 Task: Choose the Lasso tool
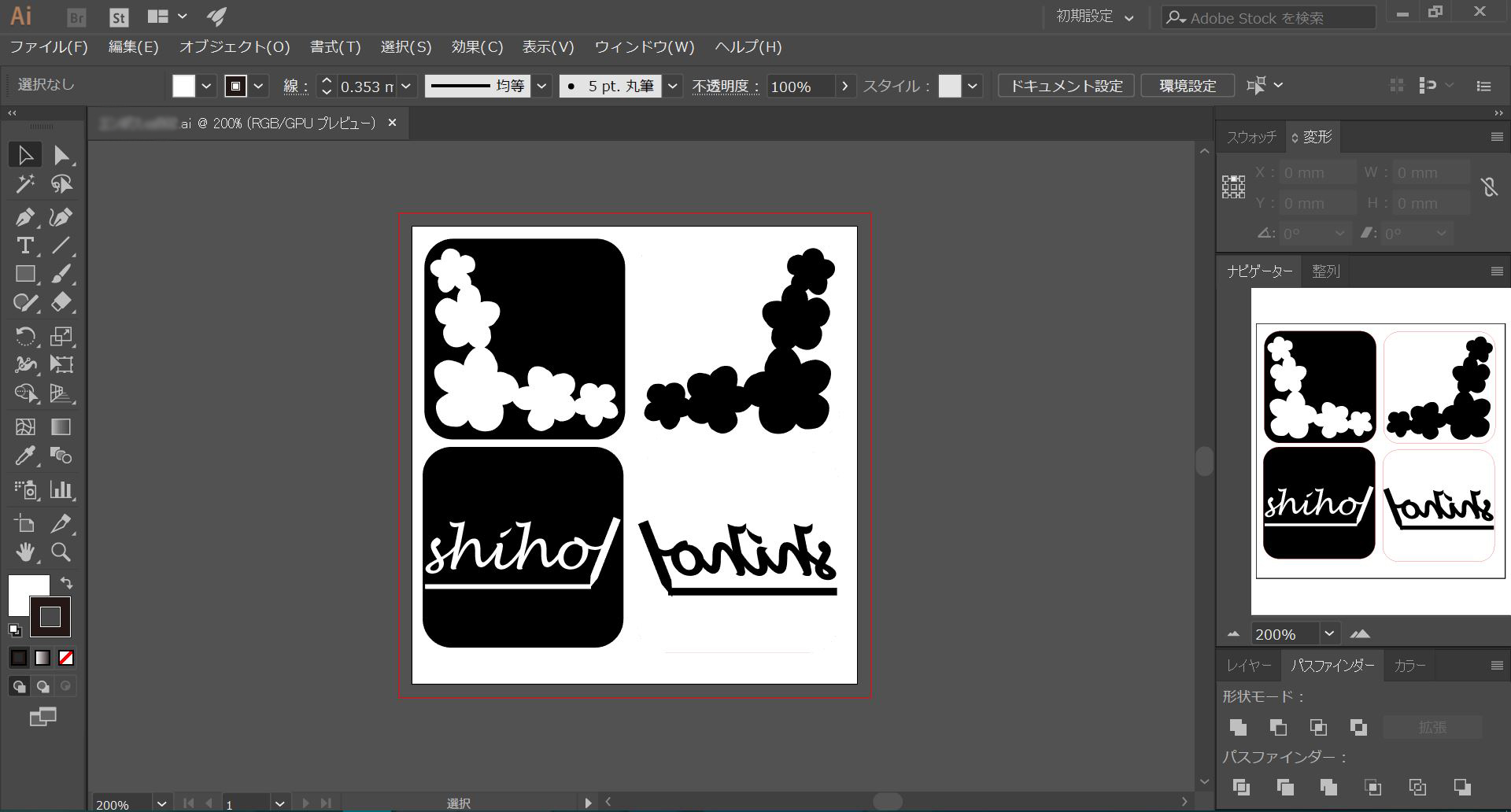(x=61, y=184)
